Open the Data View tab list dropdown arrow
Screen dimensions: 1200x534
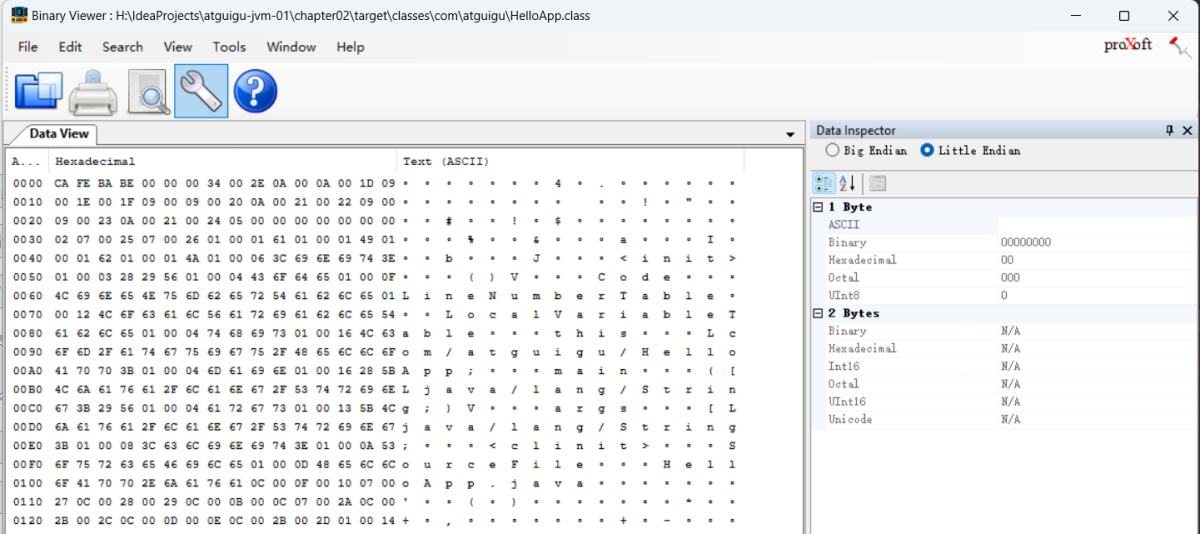[x=790, y=134]
